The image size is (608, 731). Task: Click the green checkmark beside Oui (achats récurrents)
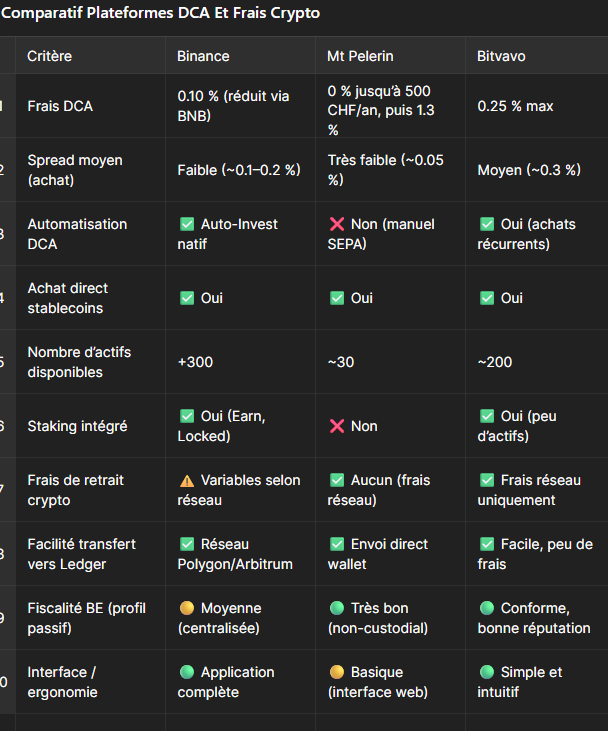486,224
